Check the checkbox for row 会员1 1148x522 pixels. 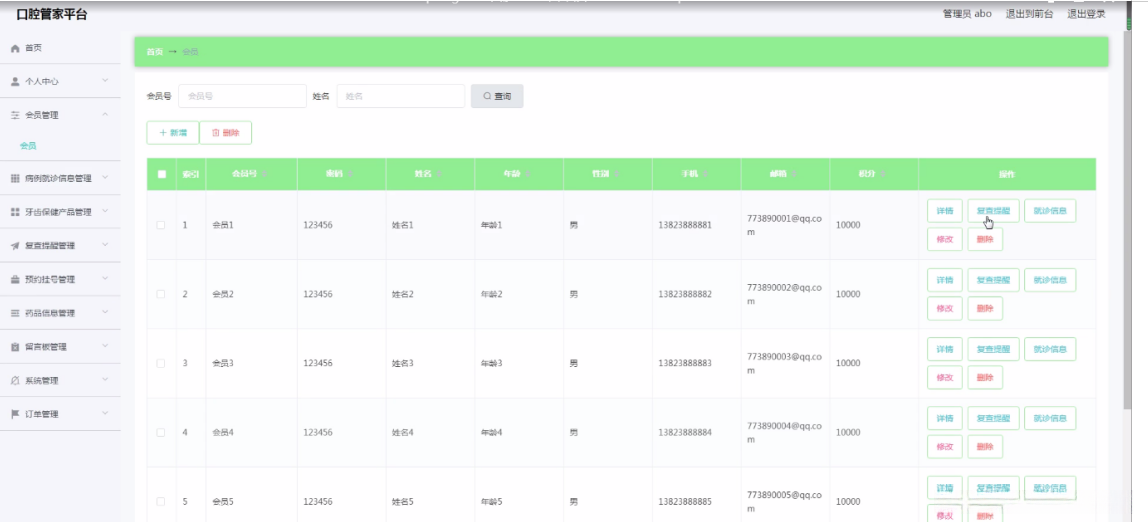(x=161, y=225)
